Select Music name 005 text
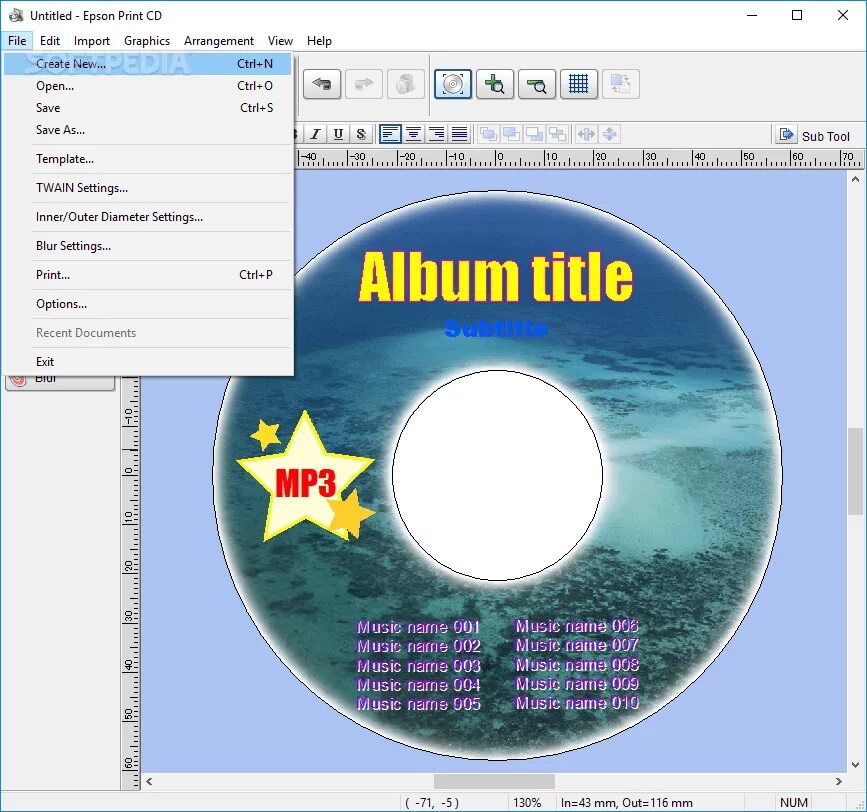The height and width of the screenshot is (812, 867). 419,704
